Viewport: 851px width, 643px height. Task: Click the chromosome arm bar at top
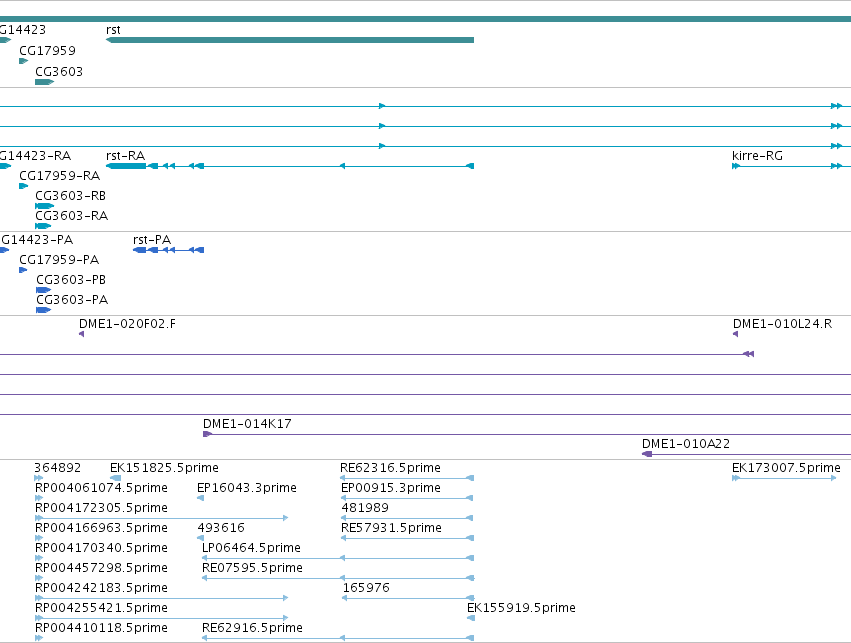426,19
